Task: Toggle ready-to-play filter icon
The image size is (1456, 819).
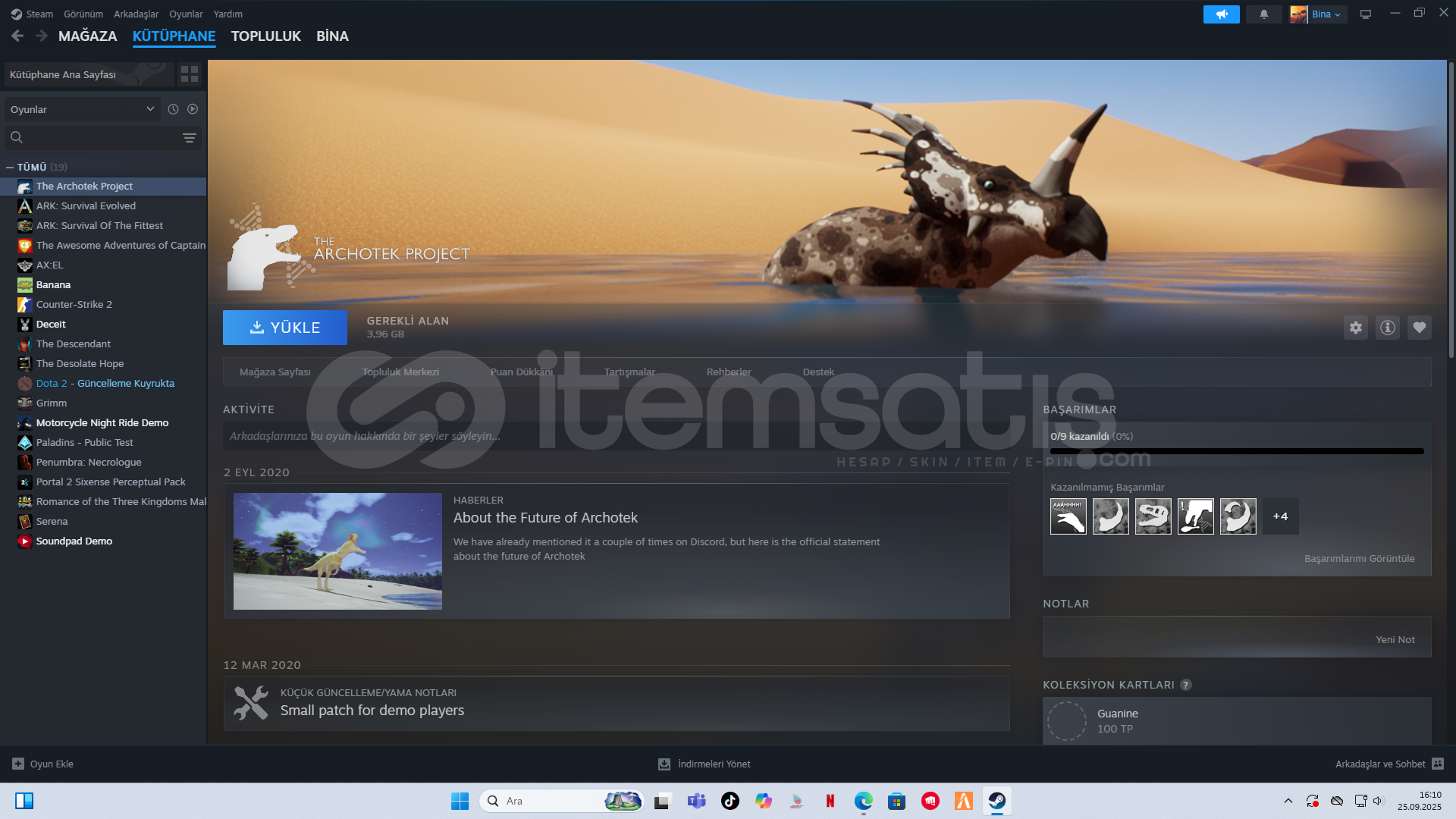Action: click(x=193, y=109)
